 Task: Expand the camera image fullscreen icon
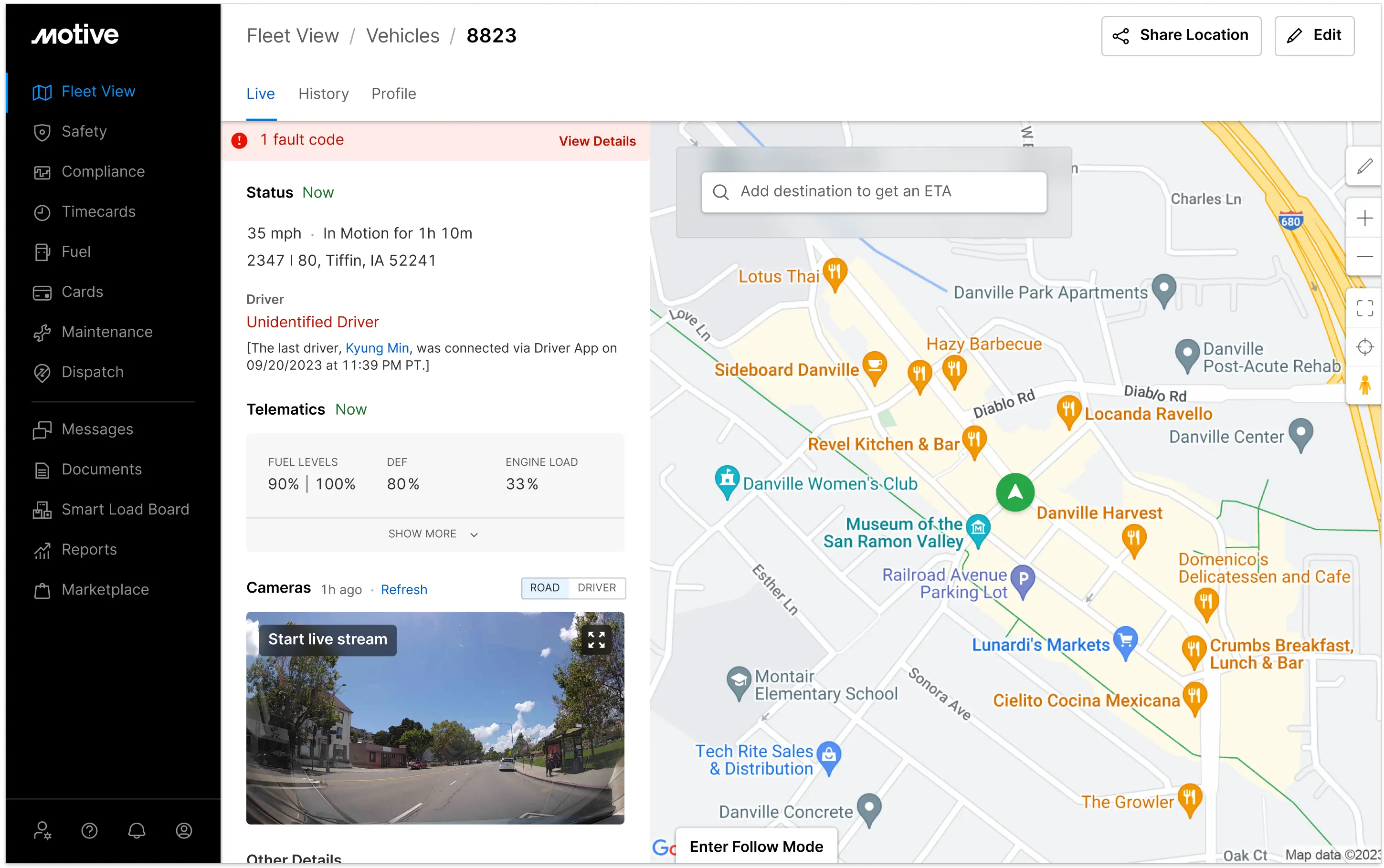pos(596,639)
